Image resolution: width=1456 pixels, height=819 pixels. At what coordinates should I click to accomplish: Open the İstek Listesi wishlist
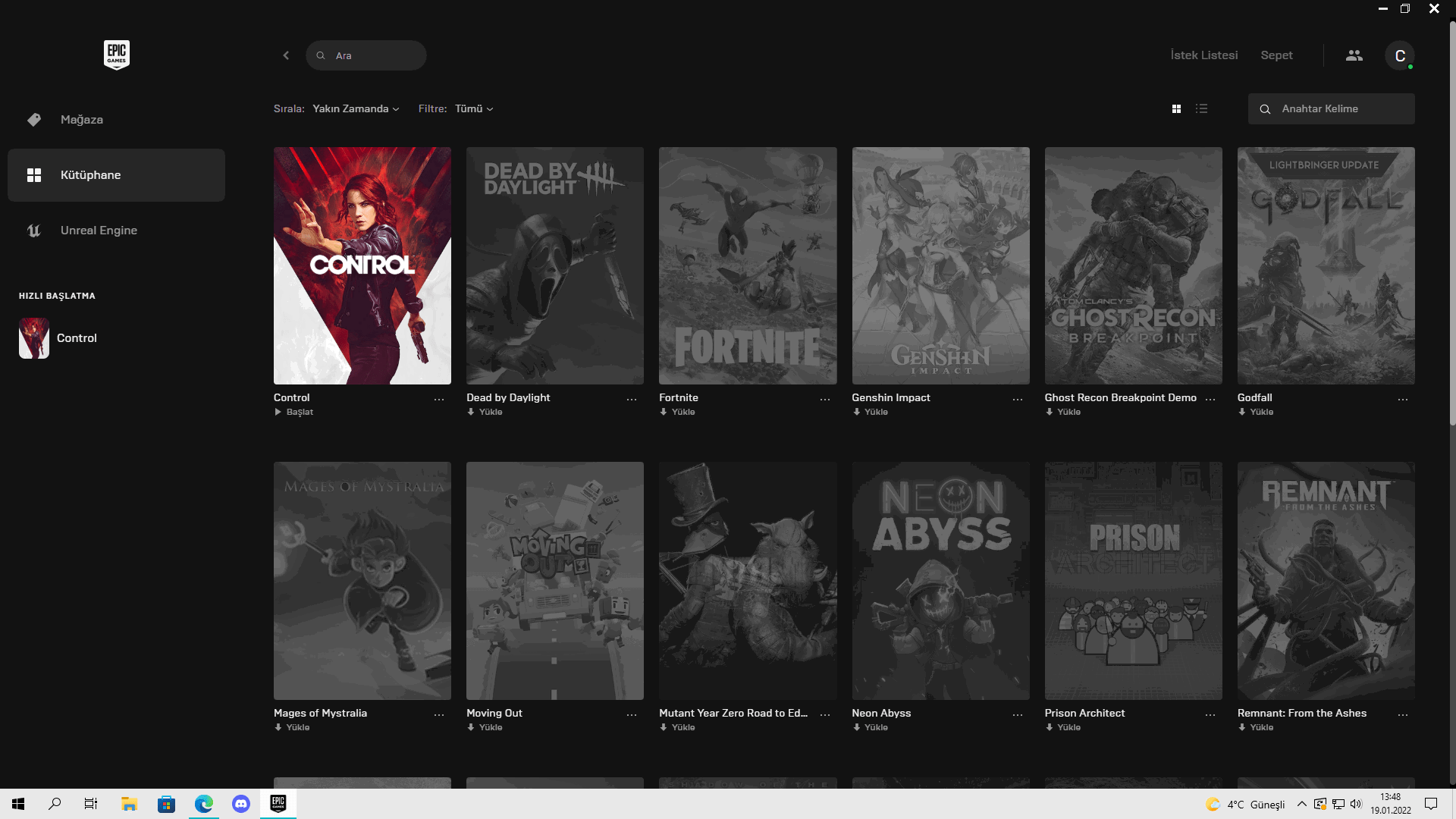point(1204,55)
